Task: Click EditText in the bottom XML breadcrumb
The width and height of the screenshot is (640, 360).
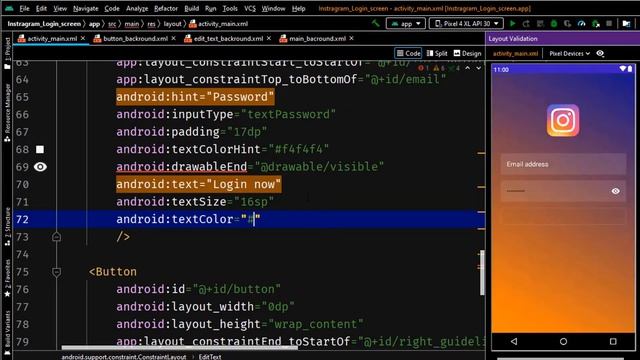Action: click(210, 357)
